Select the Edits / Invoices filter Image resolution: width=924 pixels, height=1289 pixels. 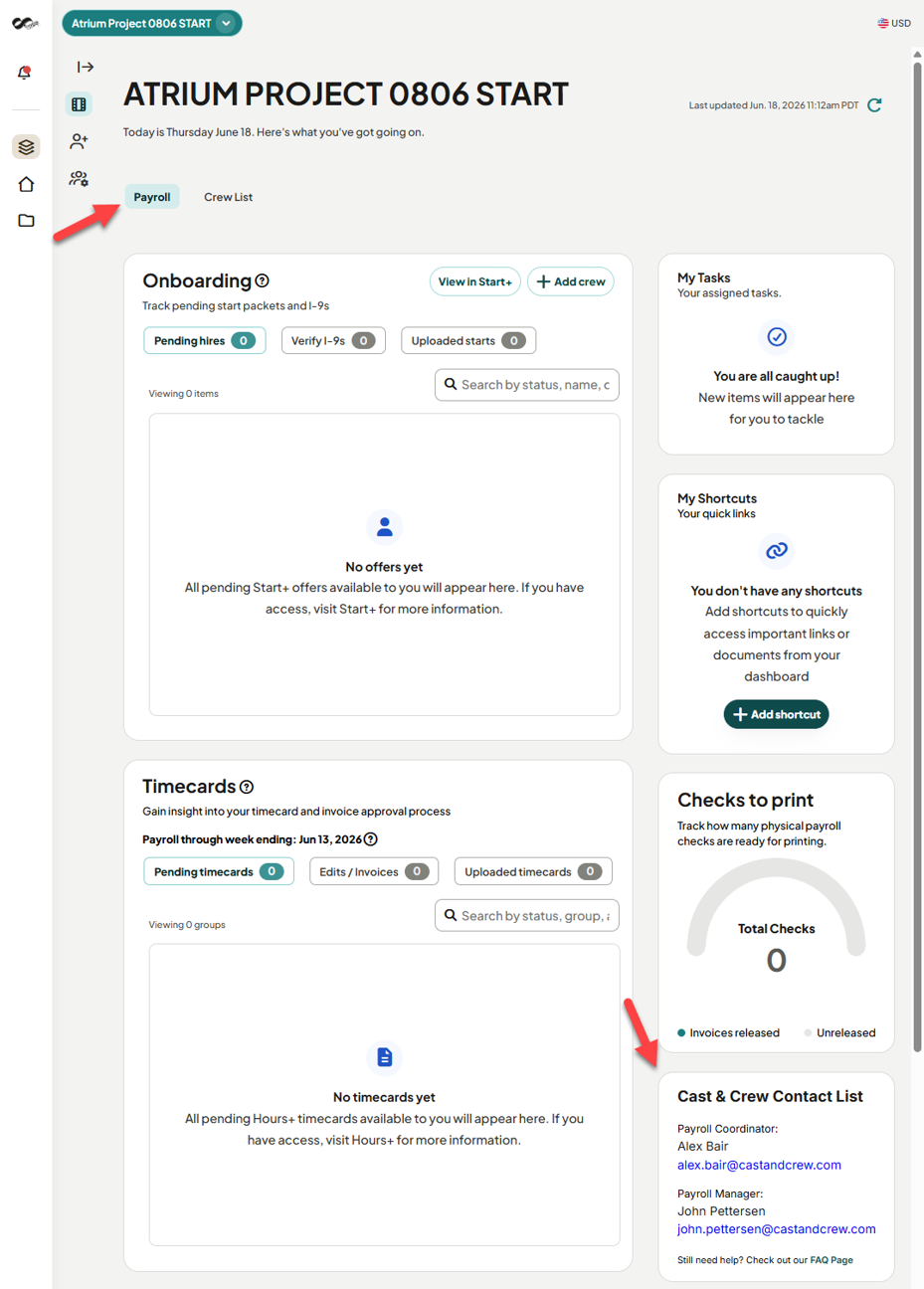pyautogui.click(x=374, y=871)
